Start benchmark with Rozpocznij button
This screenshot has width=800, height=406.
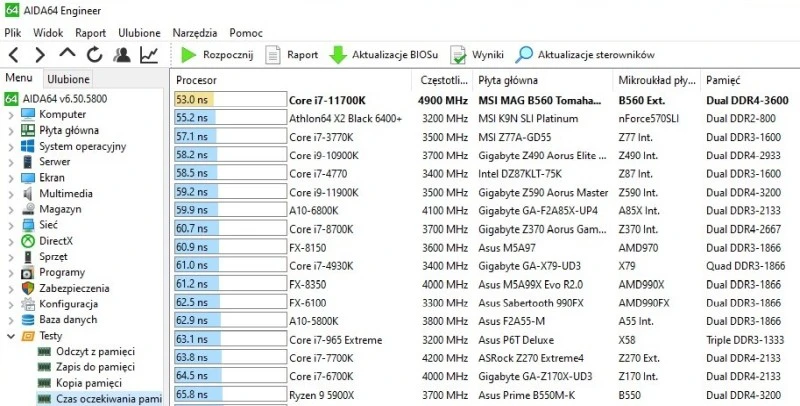tap(217, 55)
